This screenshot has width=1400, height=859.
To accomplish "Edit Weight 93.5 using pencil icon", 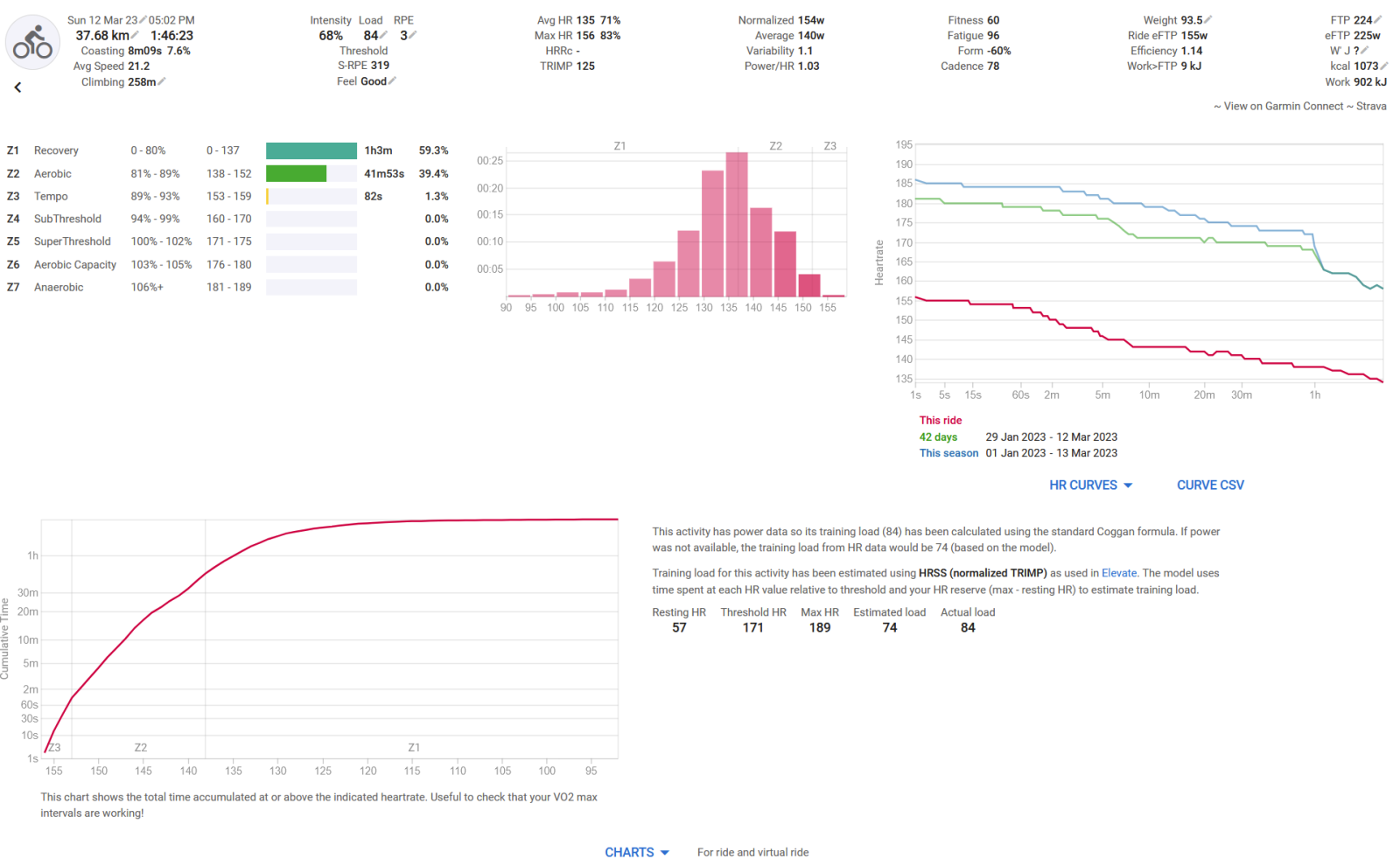I will [1208, 20].
